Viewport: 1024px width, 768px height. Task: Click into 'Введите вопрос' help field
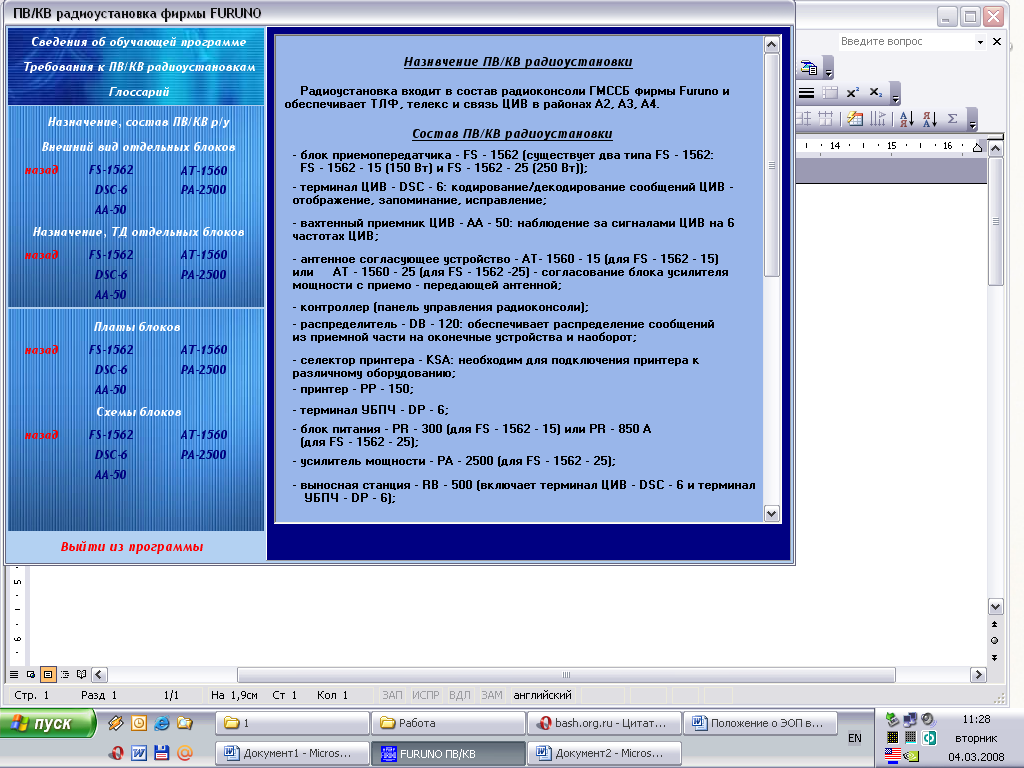tap(906, 42)
